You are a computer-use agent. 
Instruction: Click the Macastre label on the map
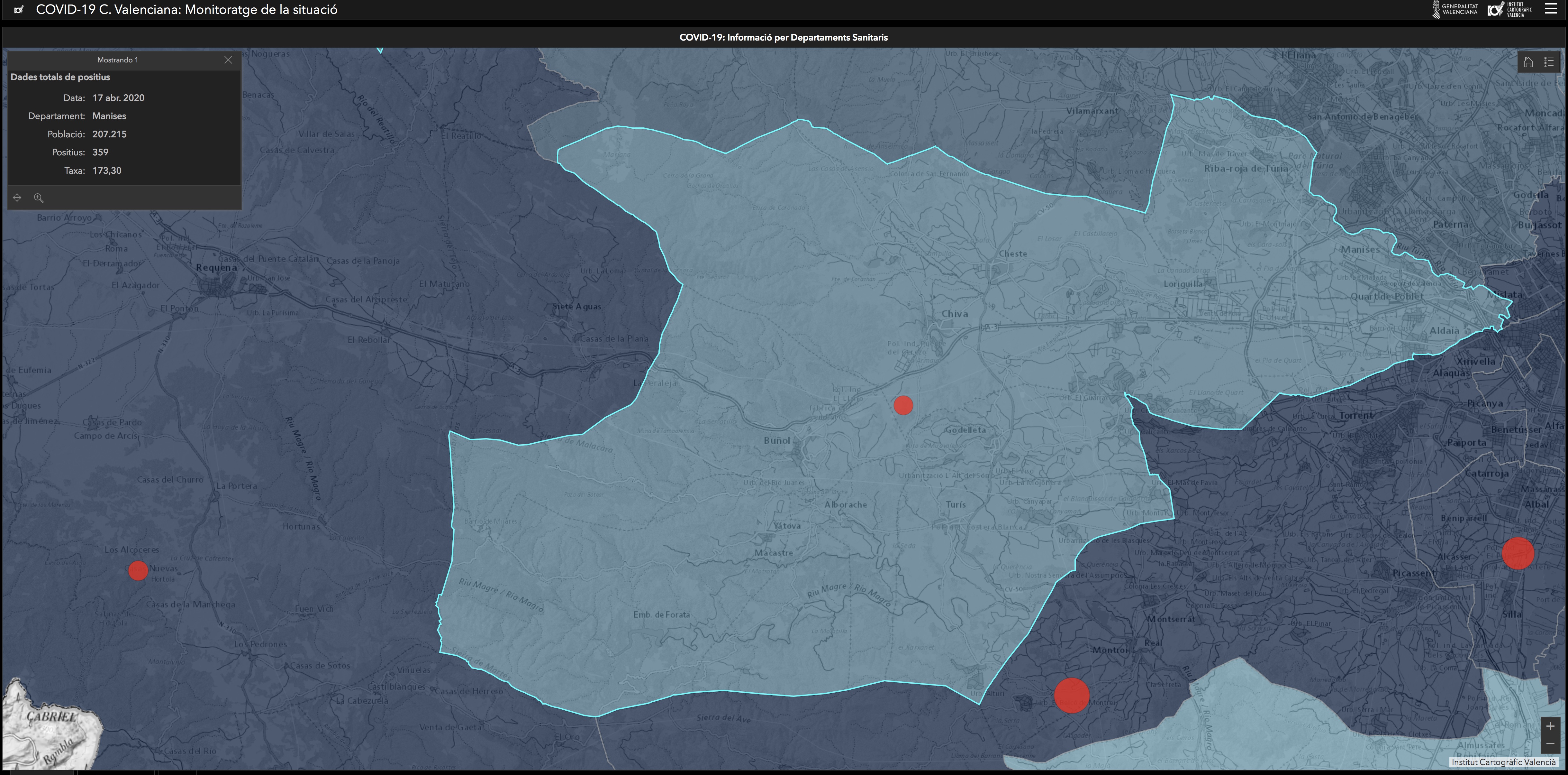pos(774,553)
